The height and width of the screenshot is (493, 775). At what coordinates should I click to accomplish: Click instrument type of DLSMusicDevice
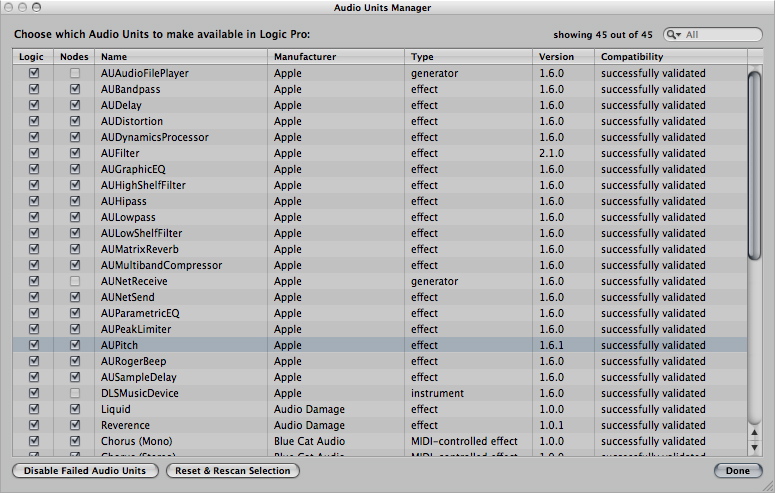437,393
